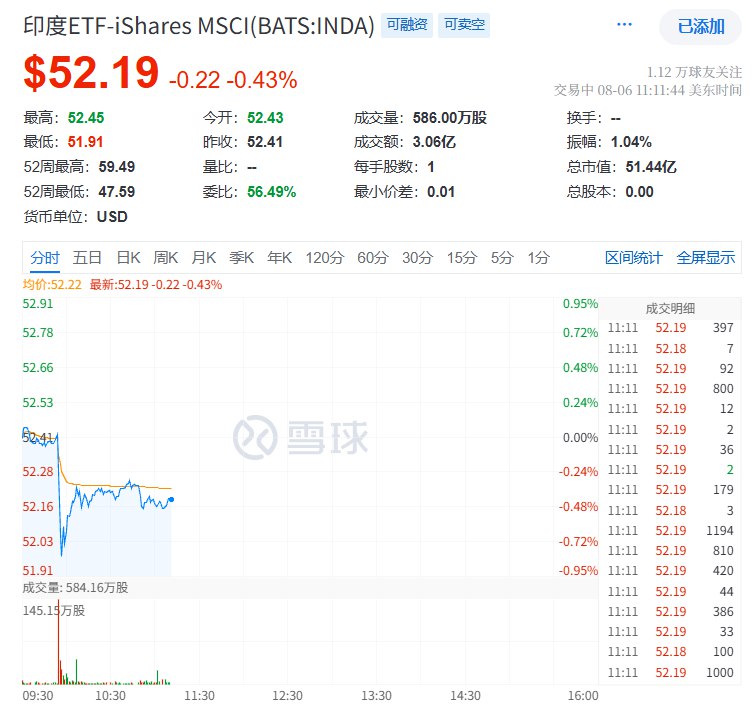The width and height of the screenshot is (755, 721).
Task: Click the 最低 value 51.91
Action: [x=85, y=142]
